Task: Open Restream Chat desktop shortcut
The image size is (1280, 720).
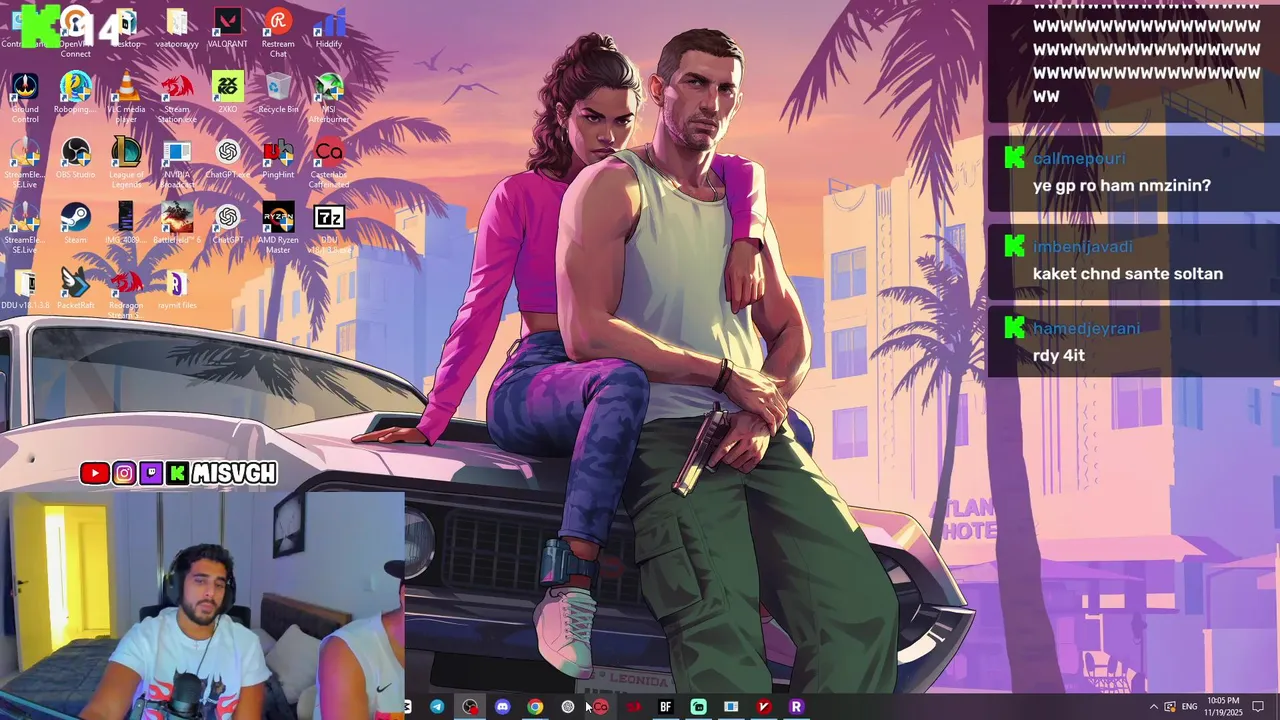Action: (278, 33)
